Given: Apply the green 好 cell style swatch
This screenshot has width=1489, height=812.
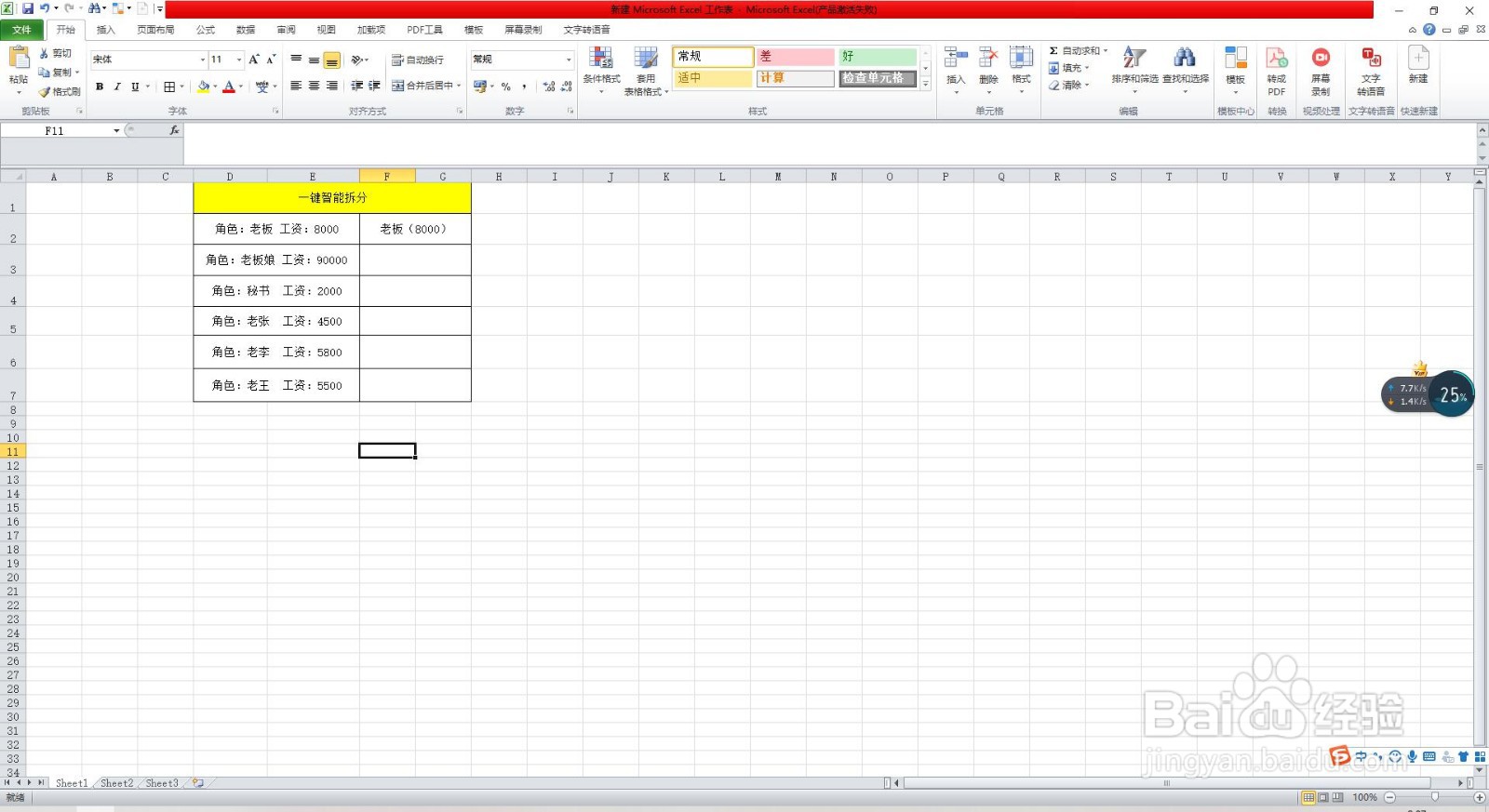Looking at the screenshot, I should (x=877, y=57).
